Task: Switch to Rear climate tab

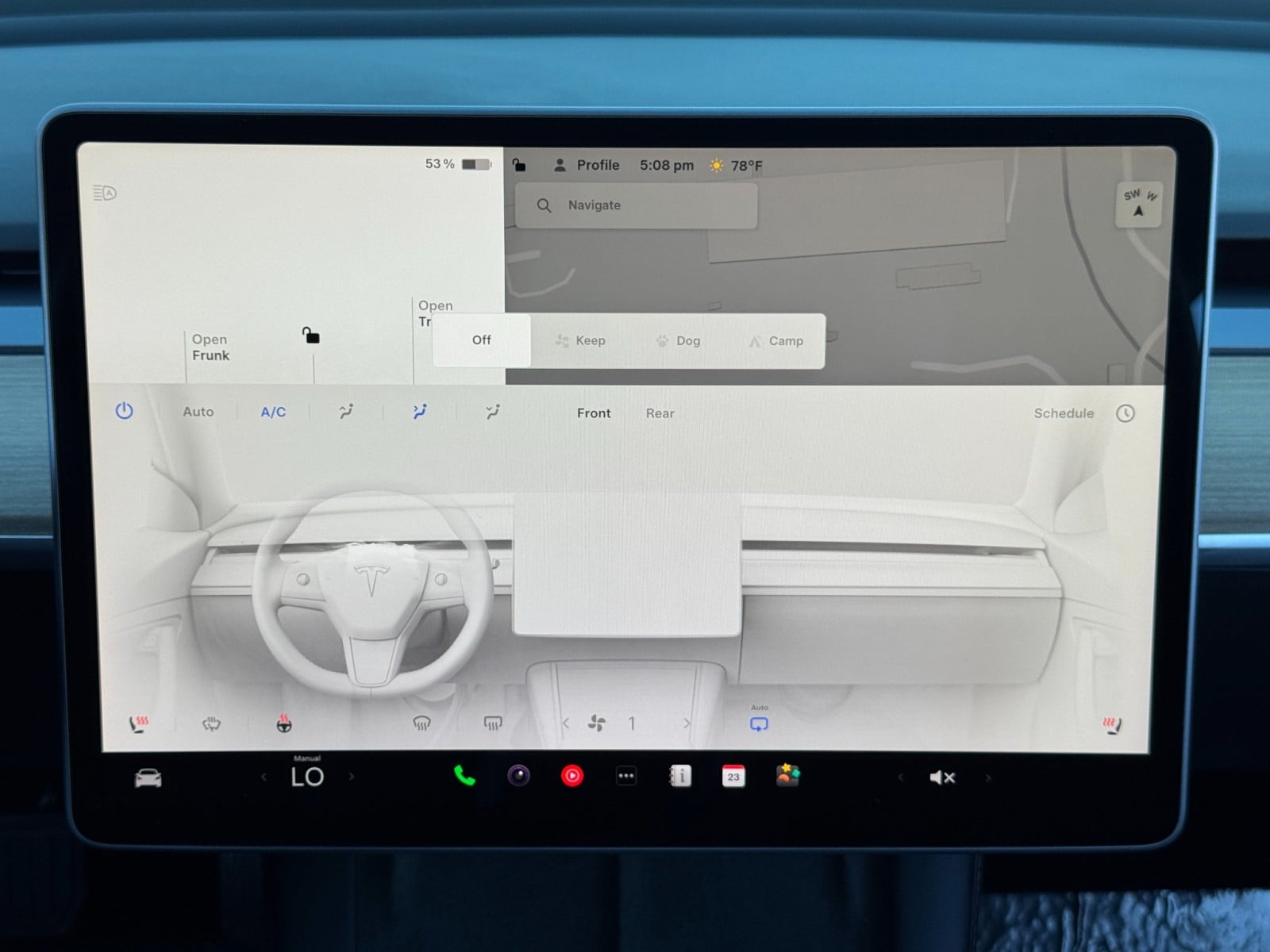Action: pos(660,413)
